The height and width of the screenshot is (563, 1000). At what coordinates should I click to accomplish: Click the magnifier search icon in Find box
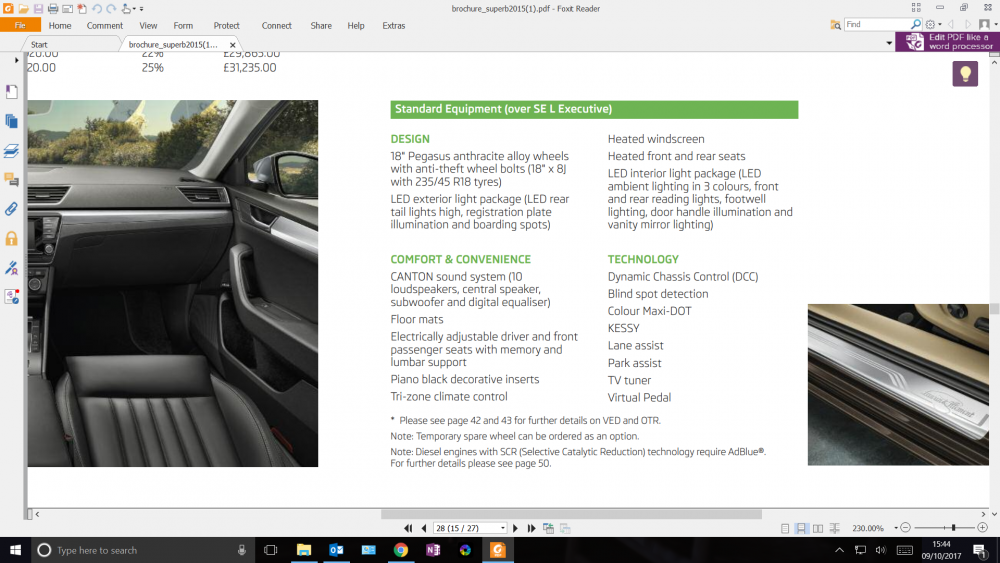click(x=916, y=24)
